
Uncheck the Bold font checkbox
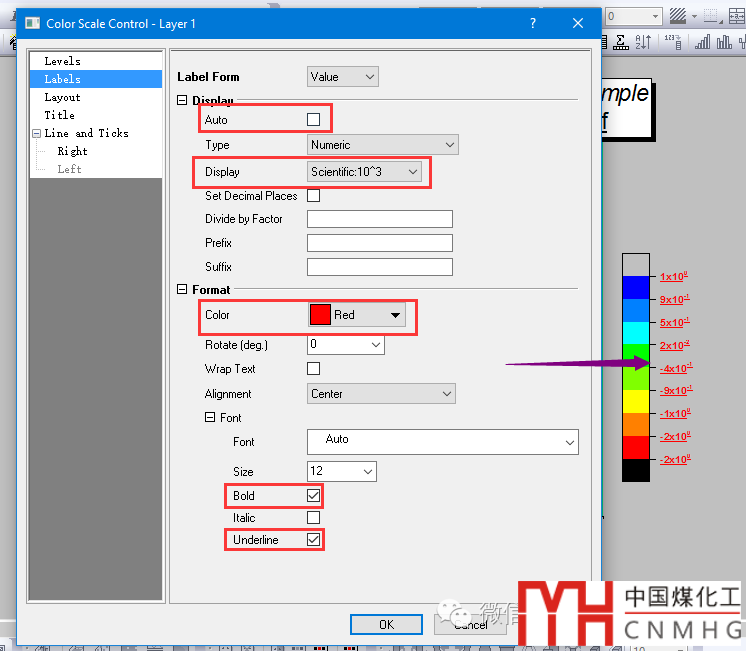tap(314, 496)
